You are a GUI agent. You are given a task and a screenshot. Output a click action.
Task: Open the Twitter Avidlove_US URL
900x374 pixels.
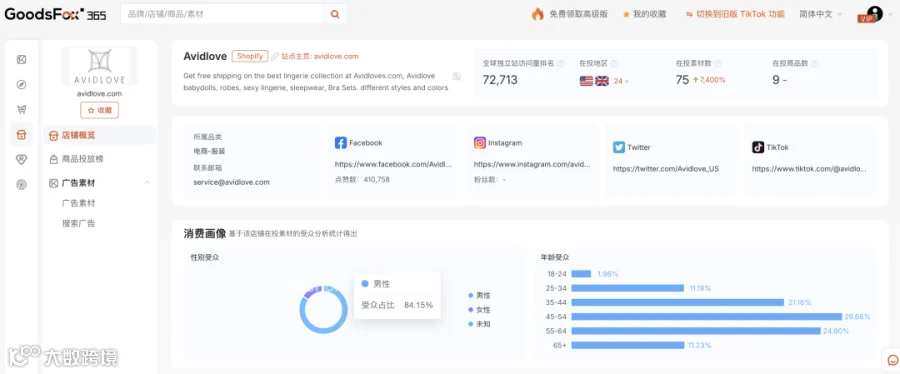coord(666,169)
